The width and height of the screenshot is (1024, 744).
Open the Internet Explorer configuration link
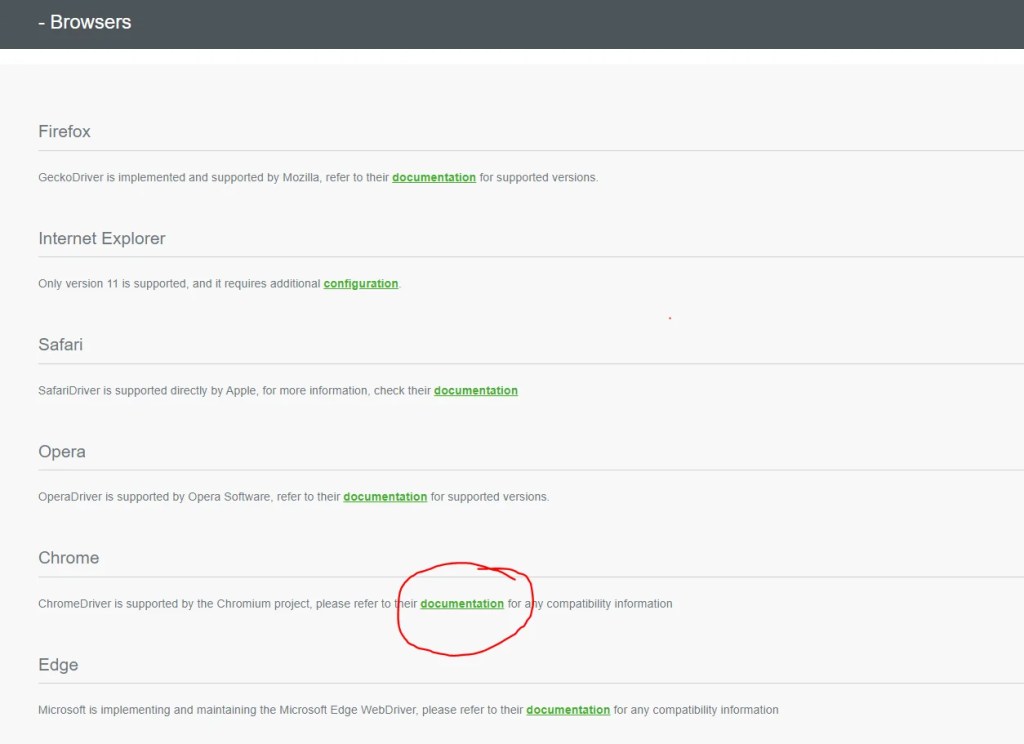coord(360,283)
